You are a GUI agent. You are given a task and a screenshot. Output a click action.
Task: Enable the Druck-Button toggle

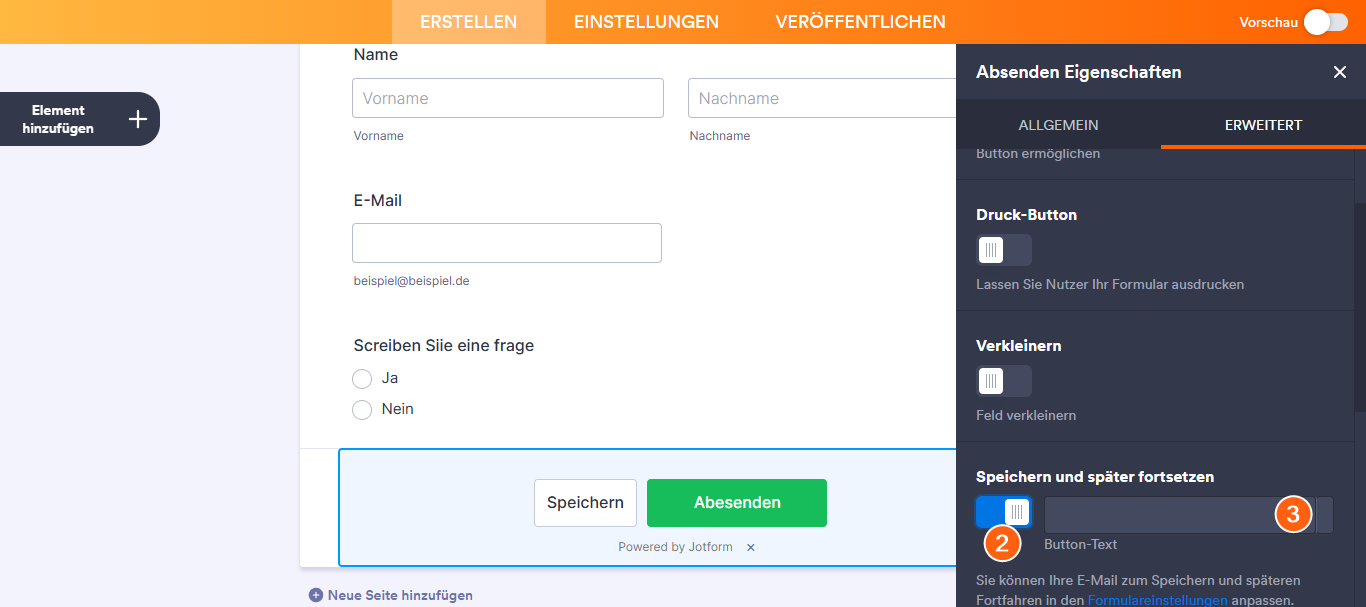point(1004,250)
